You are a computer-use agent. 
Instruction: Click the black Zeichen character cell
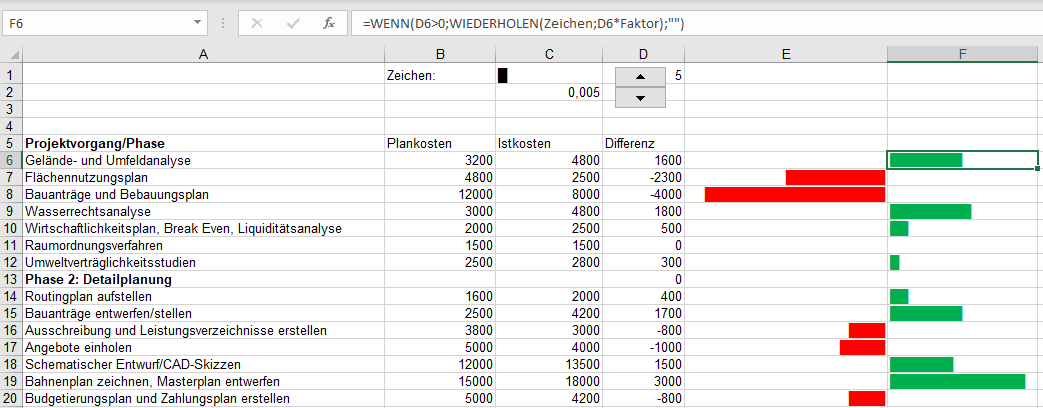click(x=503, y=75)
